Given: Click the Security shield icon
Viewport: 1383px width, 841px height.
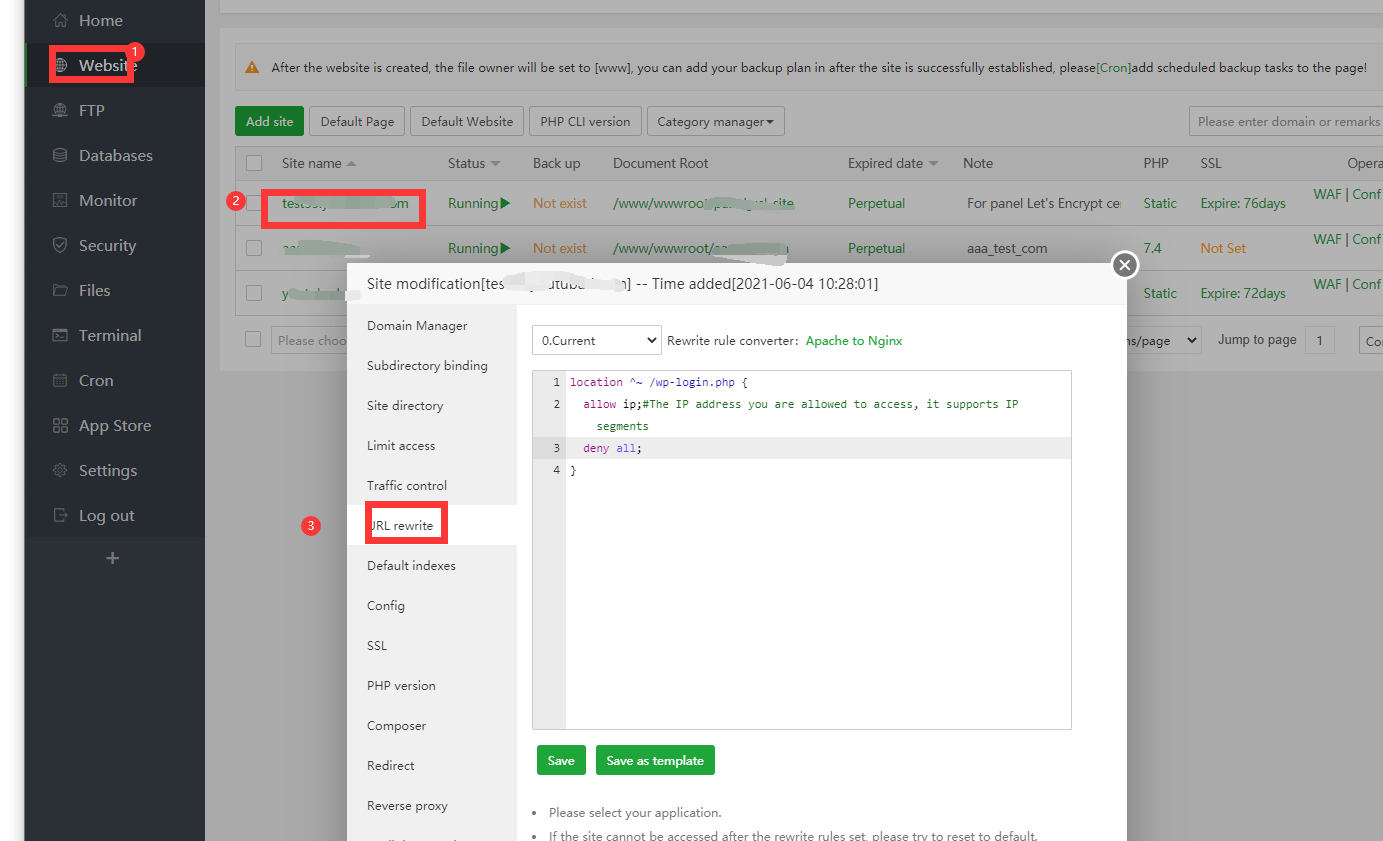Looking at the screenshot, I should (x=61, y=246).
